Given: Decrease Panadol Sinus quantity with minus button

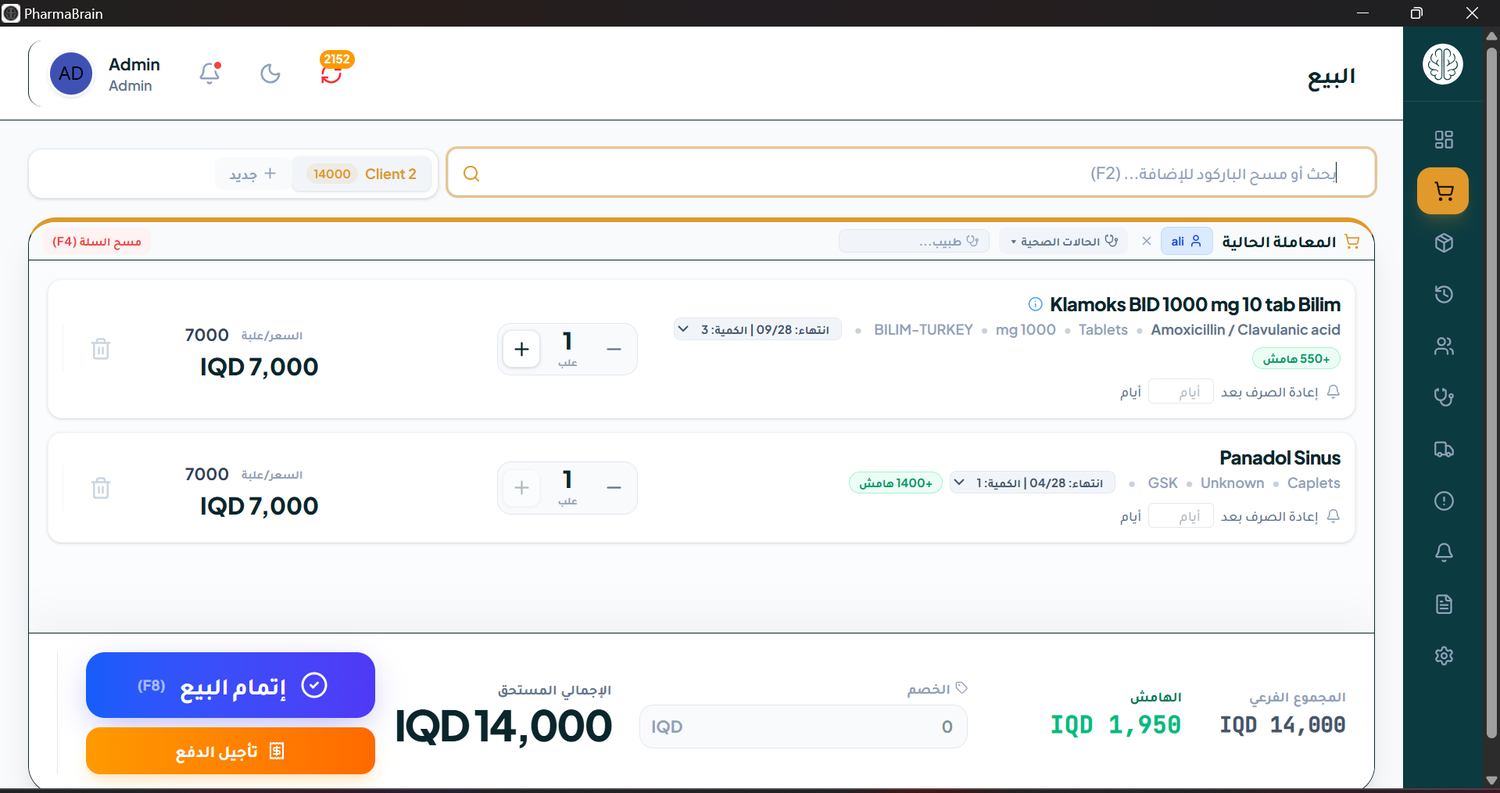Looking at the screenshot, I should tap(614, 488).
